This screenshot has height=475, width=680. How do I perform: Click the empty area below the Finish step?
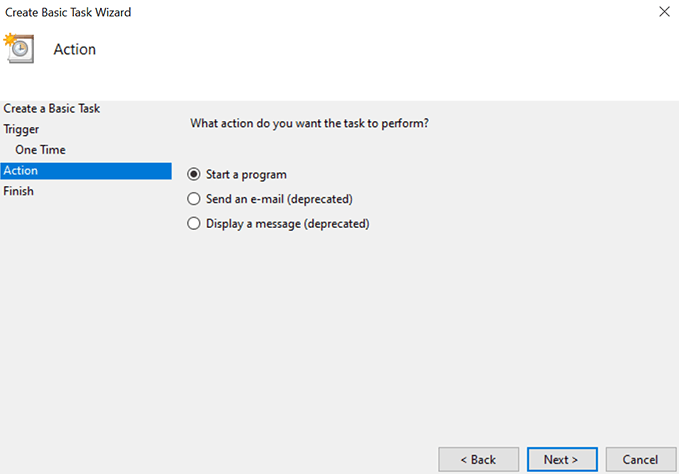[x=85, y=320]
